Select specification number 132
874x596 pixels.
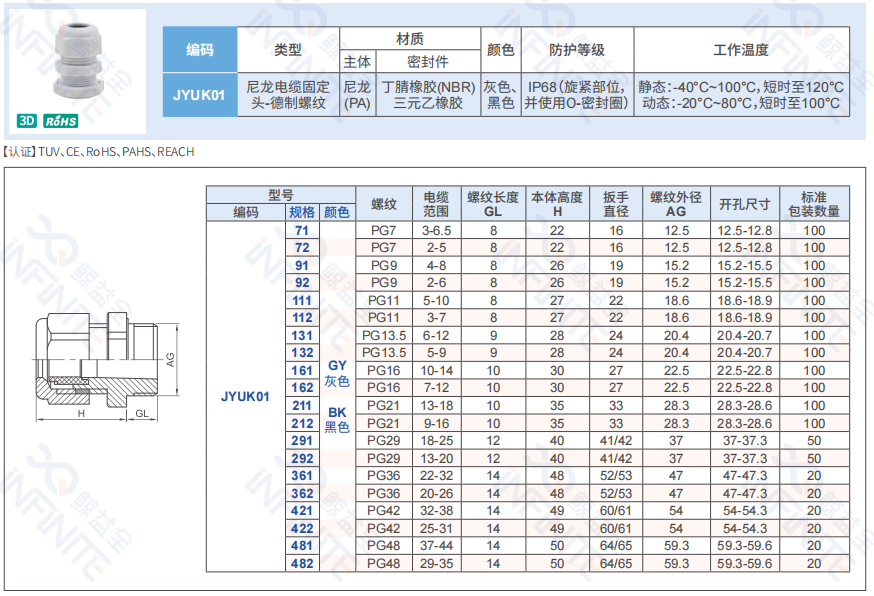coord(302,353)
